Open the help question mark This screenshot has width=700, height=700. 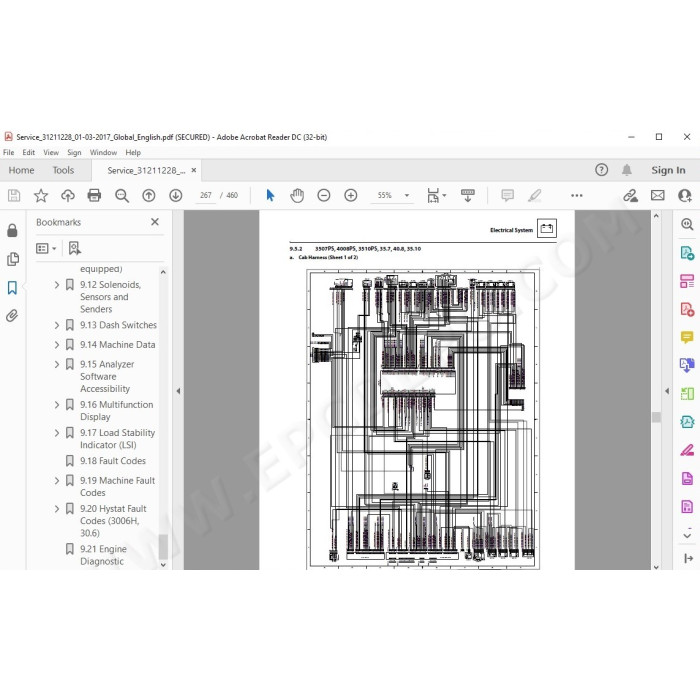(x=601, y=170)
